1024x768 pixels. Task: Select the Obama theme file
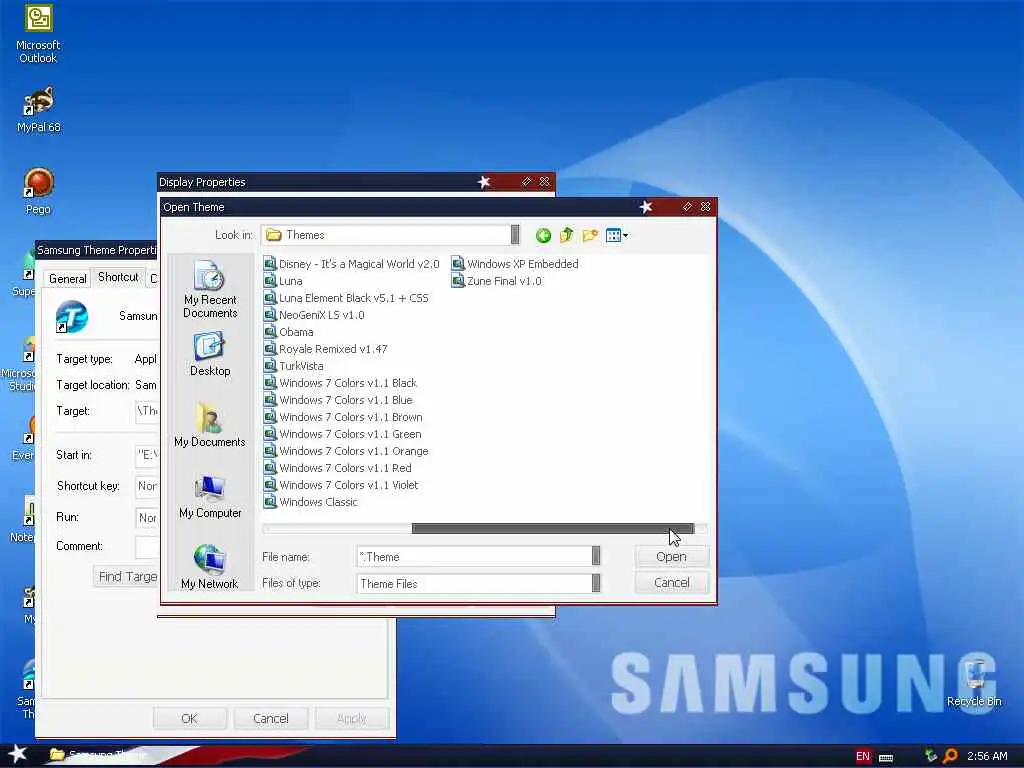(x=289, y=332)
